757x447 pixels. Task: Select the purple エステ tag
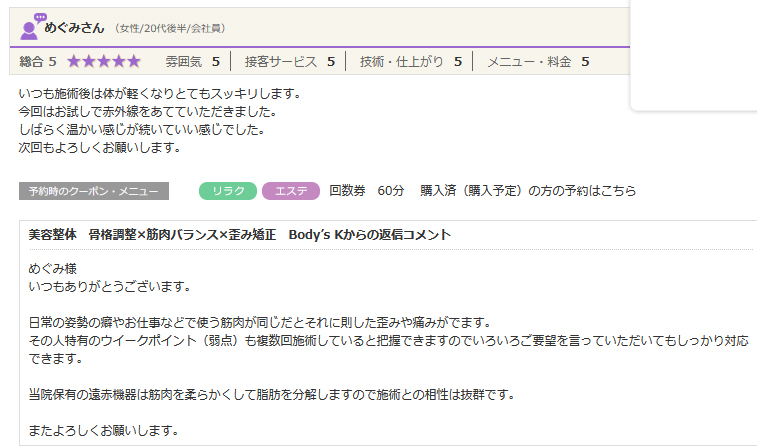(290, 191)
